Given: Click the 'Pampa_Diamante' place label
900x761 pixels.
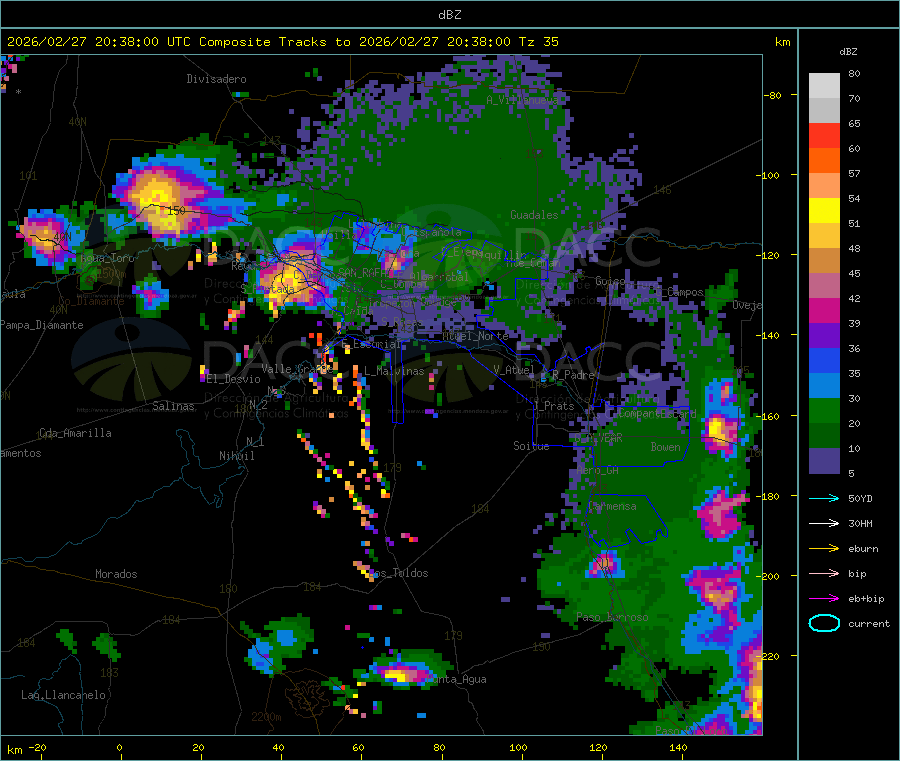Looking at the screenshot, I should click(42, 325).
